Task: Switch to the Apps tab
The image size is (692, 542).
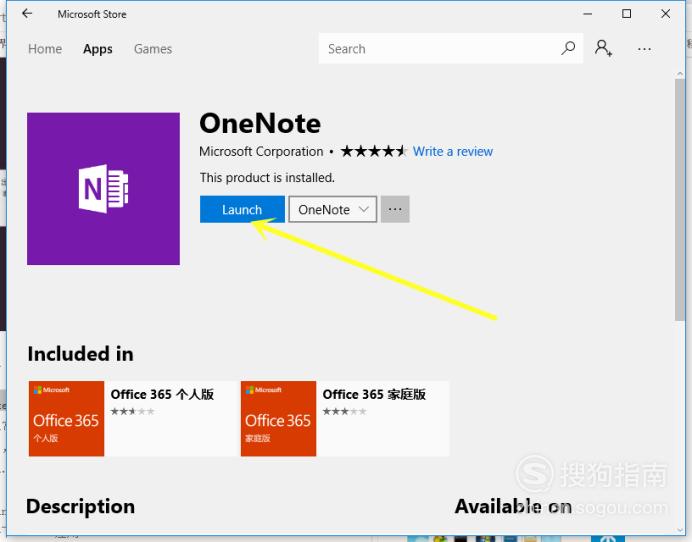Action: click(x=98, y=49)
